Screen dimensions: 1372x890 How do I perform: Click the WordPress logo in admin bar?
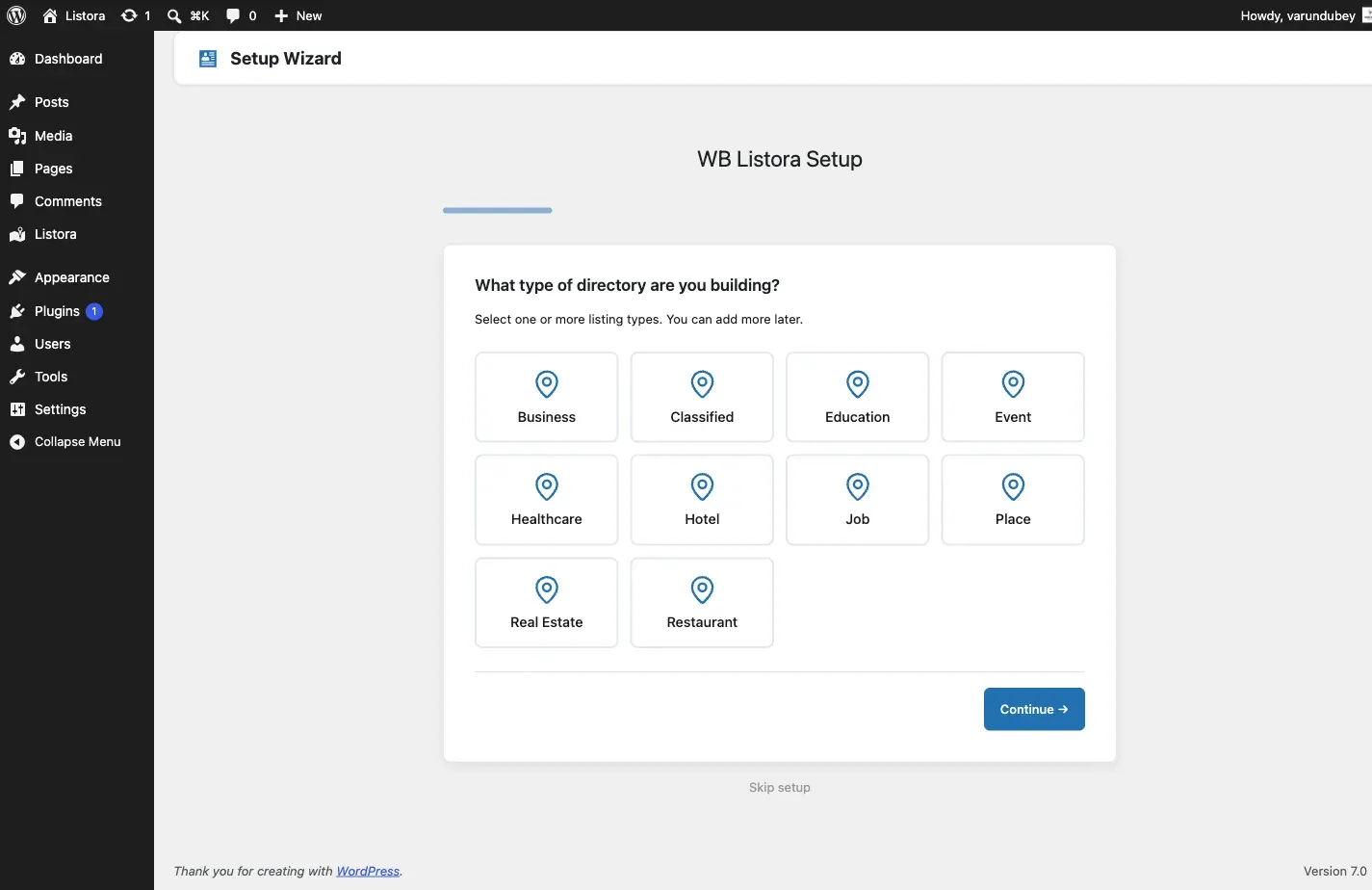(x=16, y=15)
